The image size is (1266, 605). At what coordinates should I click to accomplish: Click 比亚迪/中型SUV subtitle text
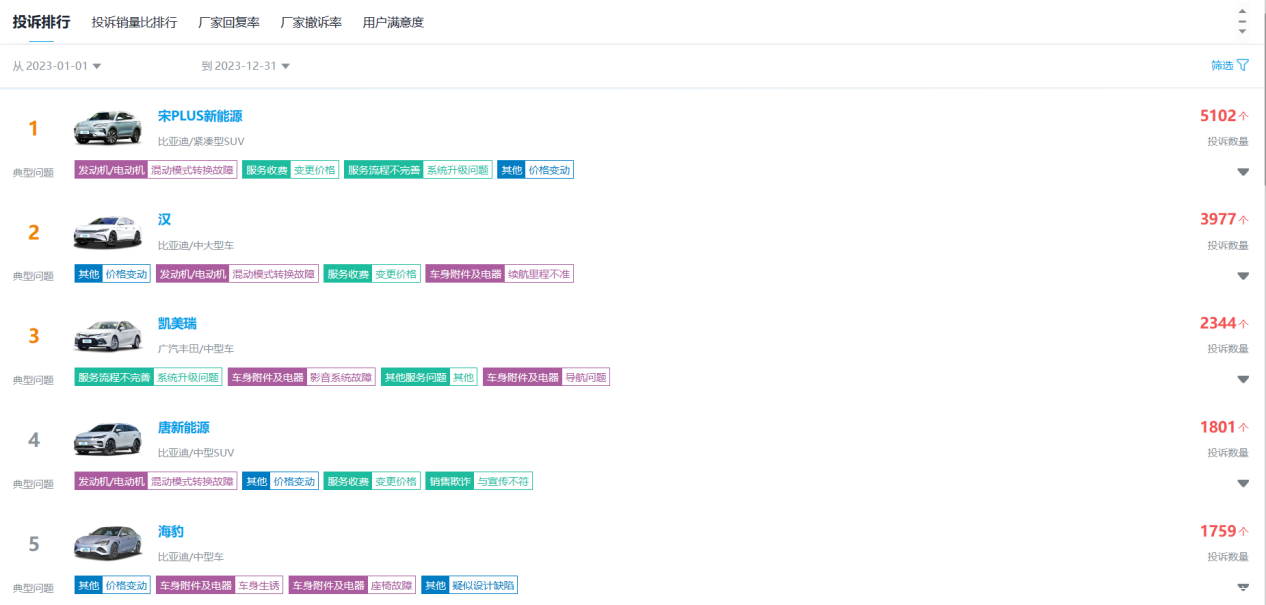(196, 454)
